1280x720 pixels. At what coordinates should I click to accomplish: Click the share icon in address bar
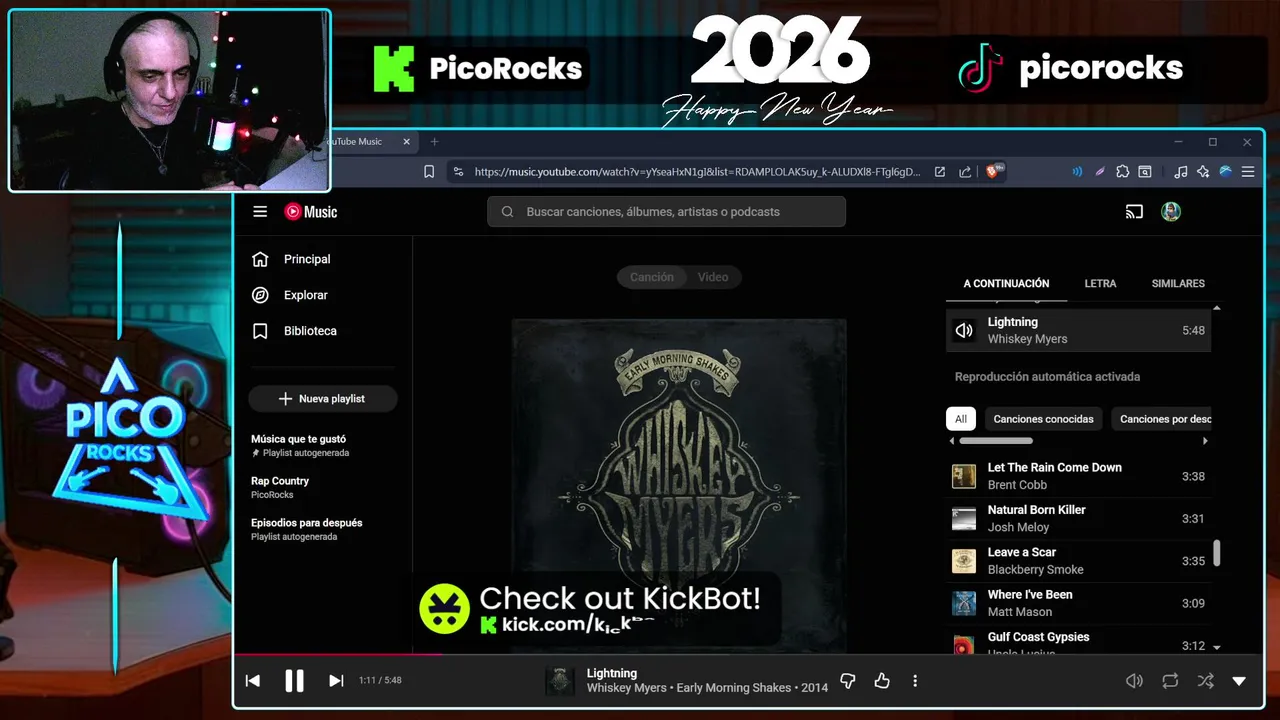[965, 172]
